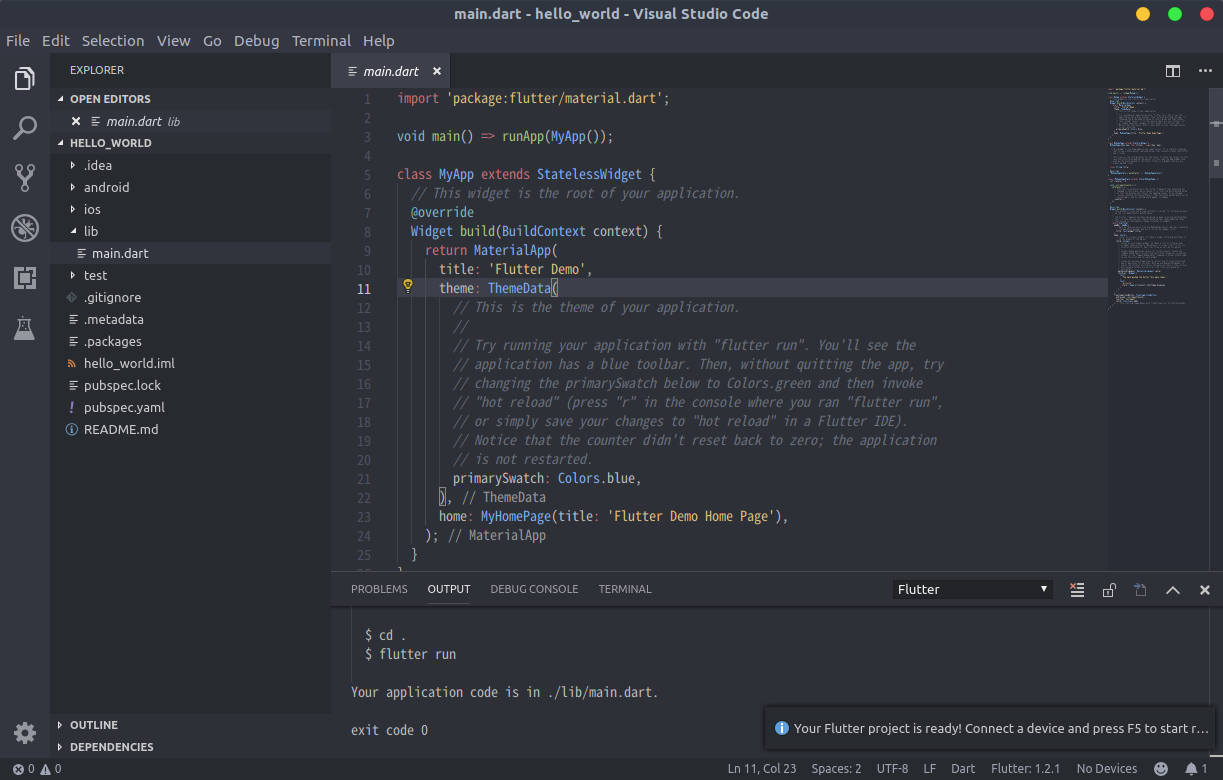The width and height of the screenshot is (1223, 780).
Task: Click the quick fix lightbulb on line 11
Action: click(x=408, y=286)
